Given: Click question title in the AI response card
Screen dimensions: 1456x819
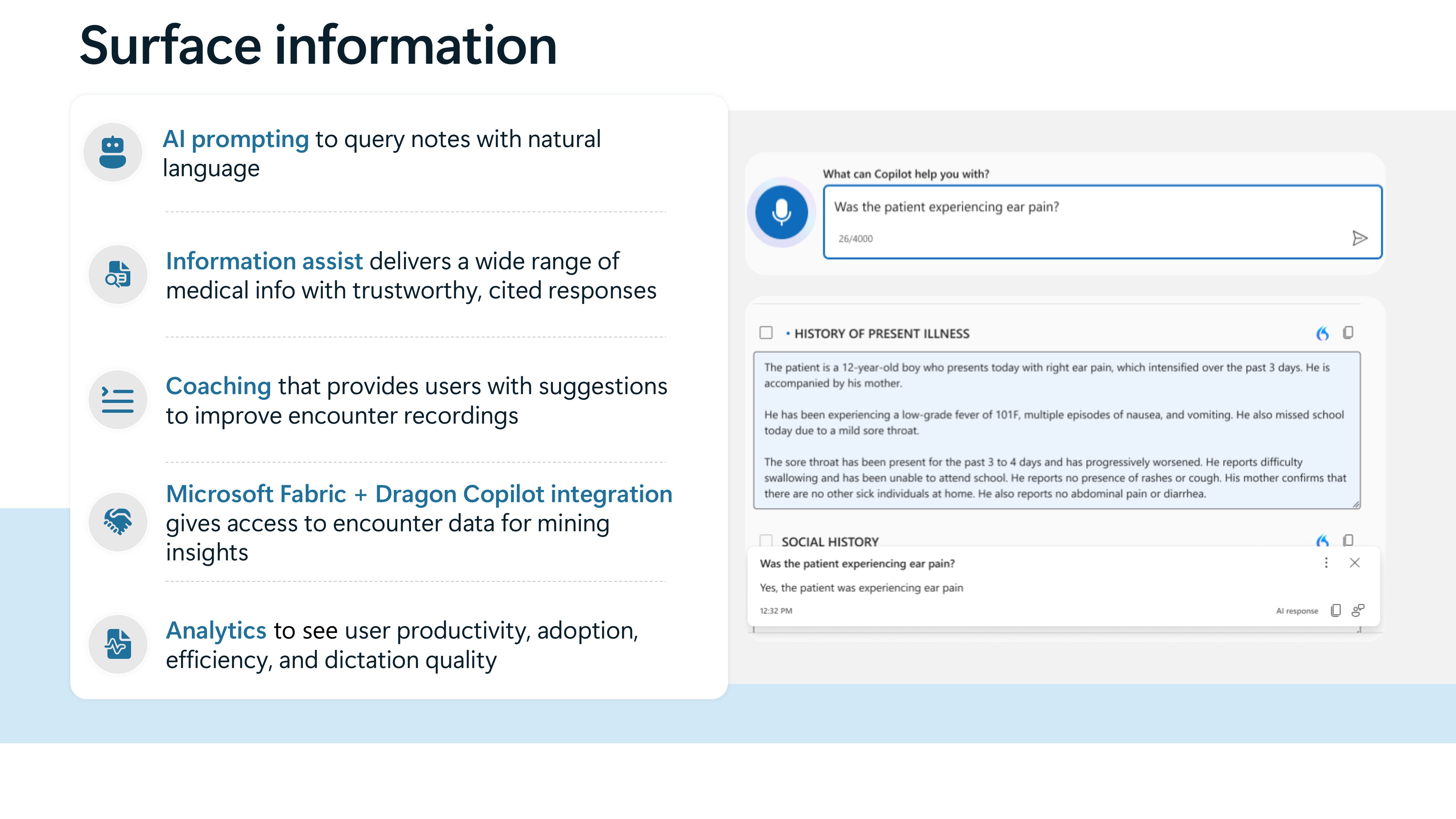Looking at the screenshot, I should [x=857, y=563].
